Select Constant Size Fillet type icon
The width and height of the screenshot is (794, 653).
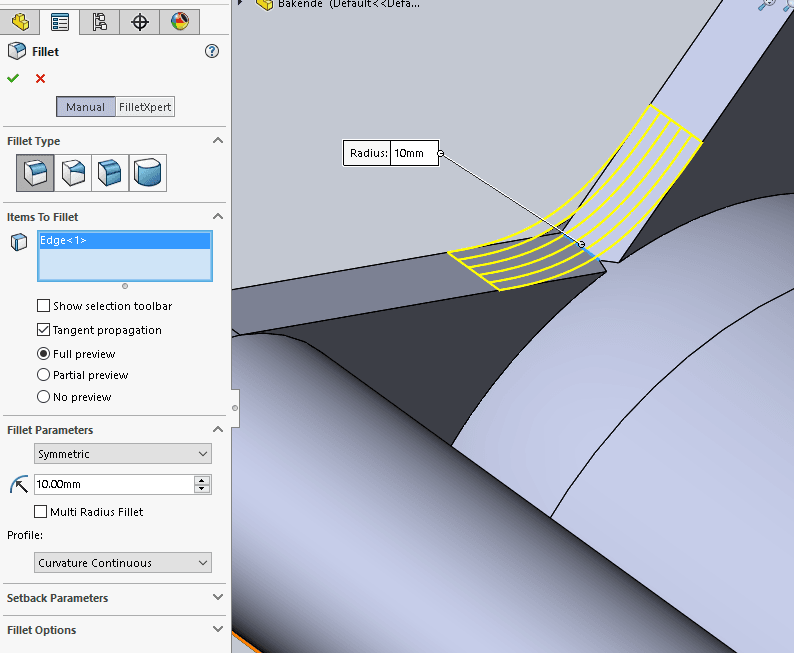pyautogui.click(x=35, y=173)
